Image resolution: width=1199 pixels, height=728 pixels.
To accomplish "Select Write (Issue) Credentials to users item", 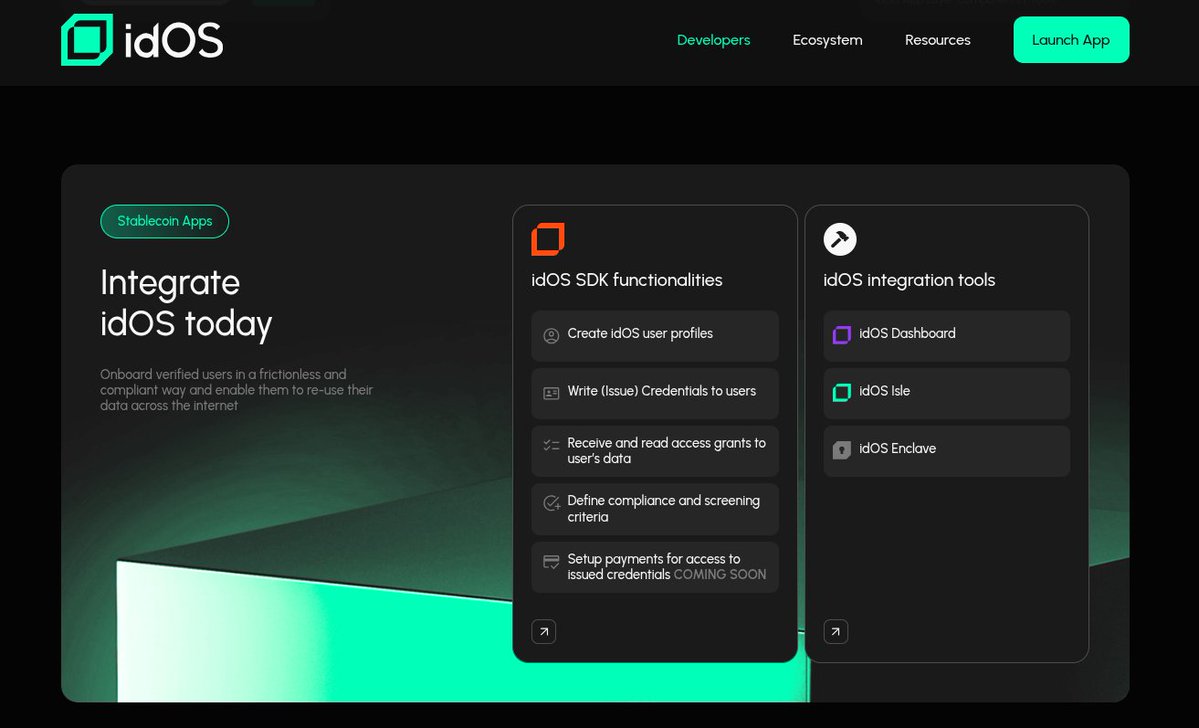I will (x=655, y=393).
